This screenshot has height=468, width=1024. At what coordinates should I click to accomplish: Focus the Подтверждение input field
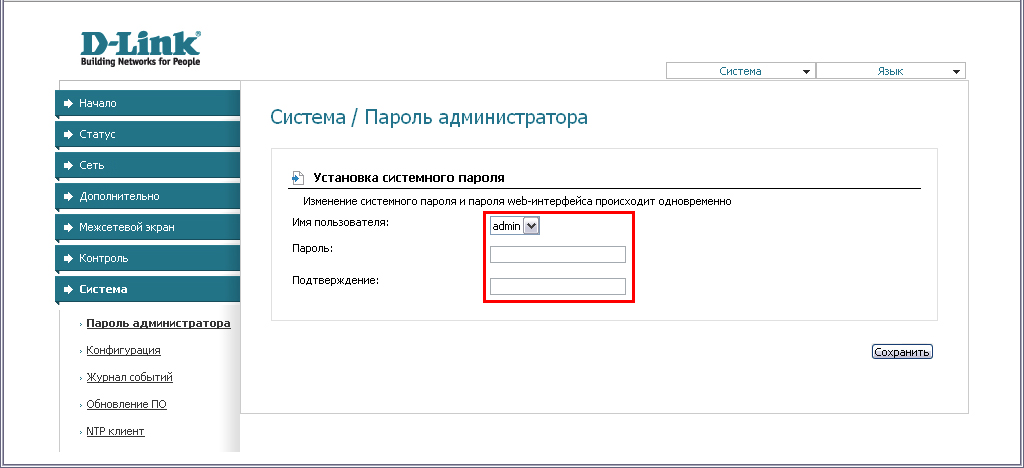[x=558, y=287]
